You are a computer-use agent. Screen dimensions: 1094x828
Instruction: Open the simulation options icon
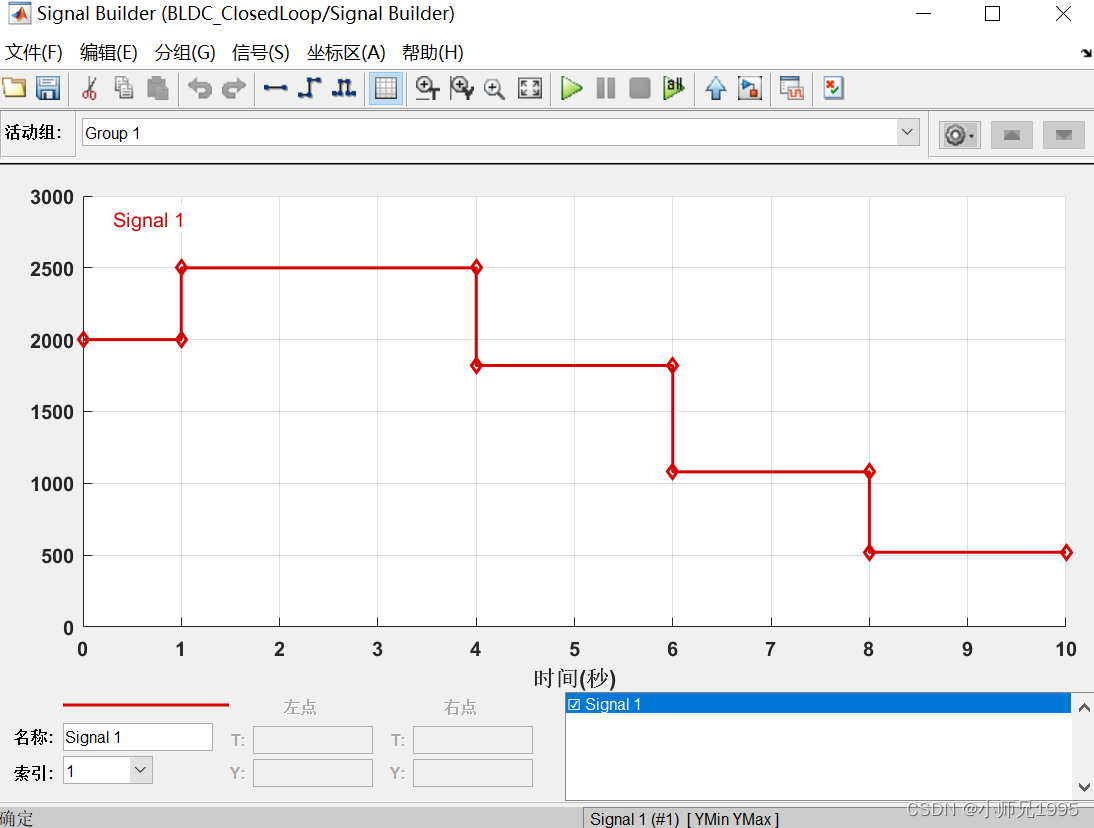[x=750, y=88]
